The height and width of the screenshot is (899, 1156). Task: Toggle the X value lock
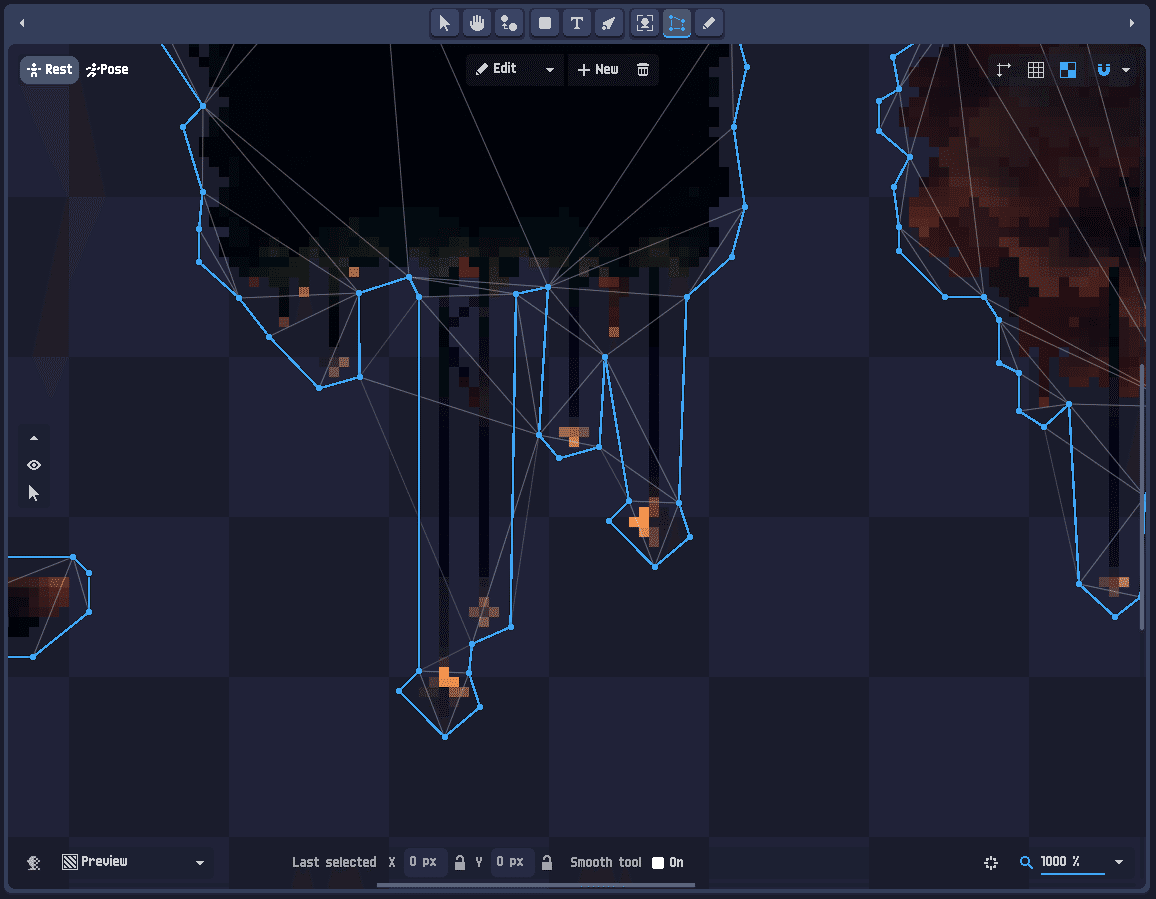click(459, 862)
